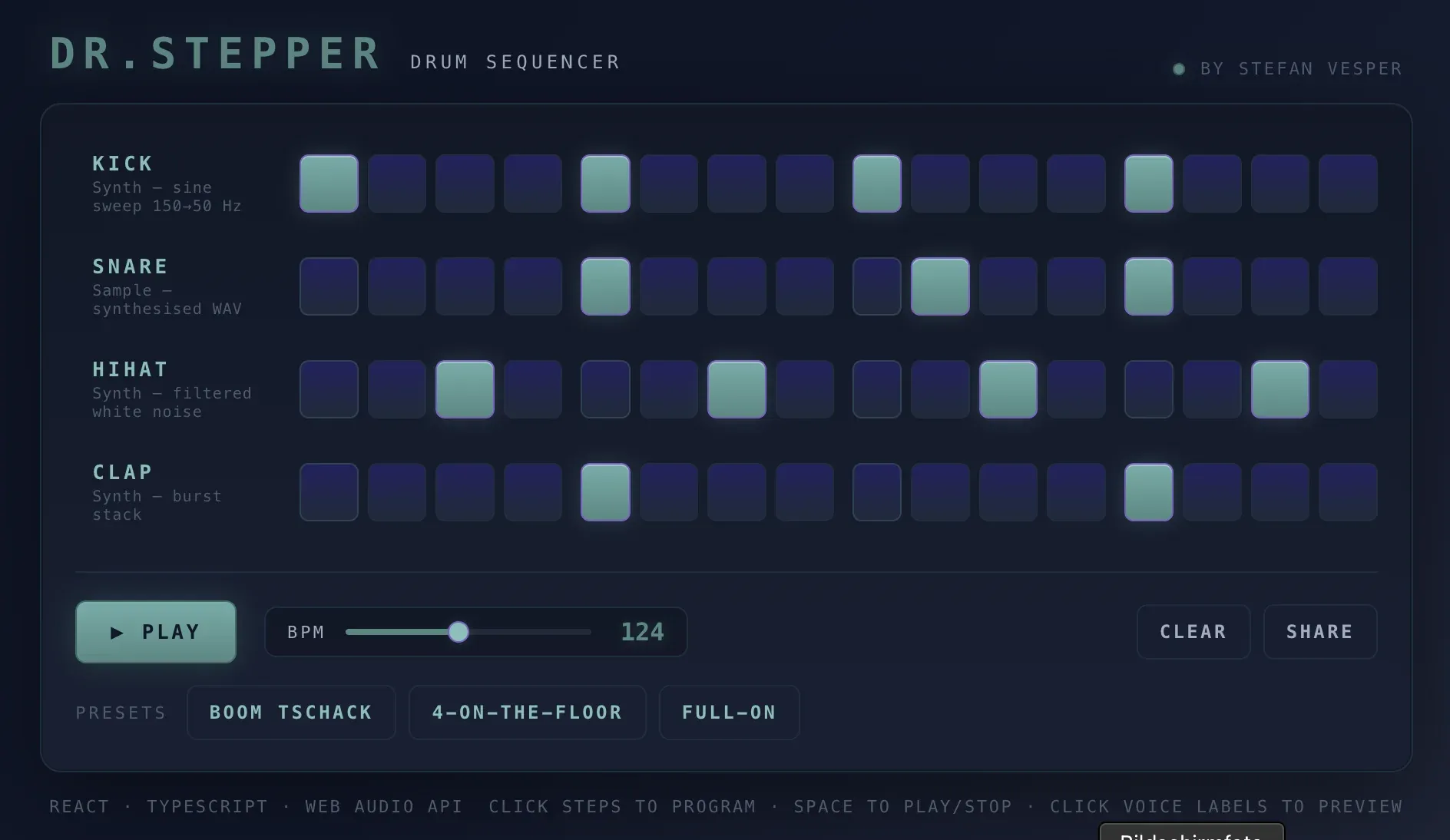This screenshot has width=1450, height=840.
Task: Disable active Kick step 9
Action: click(x=877, y=184)
